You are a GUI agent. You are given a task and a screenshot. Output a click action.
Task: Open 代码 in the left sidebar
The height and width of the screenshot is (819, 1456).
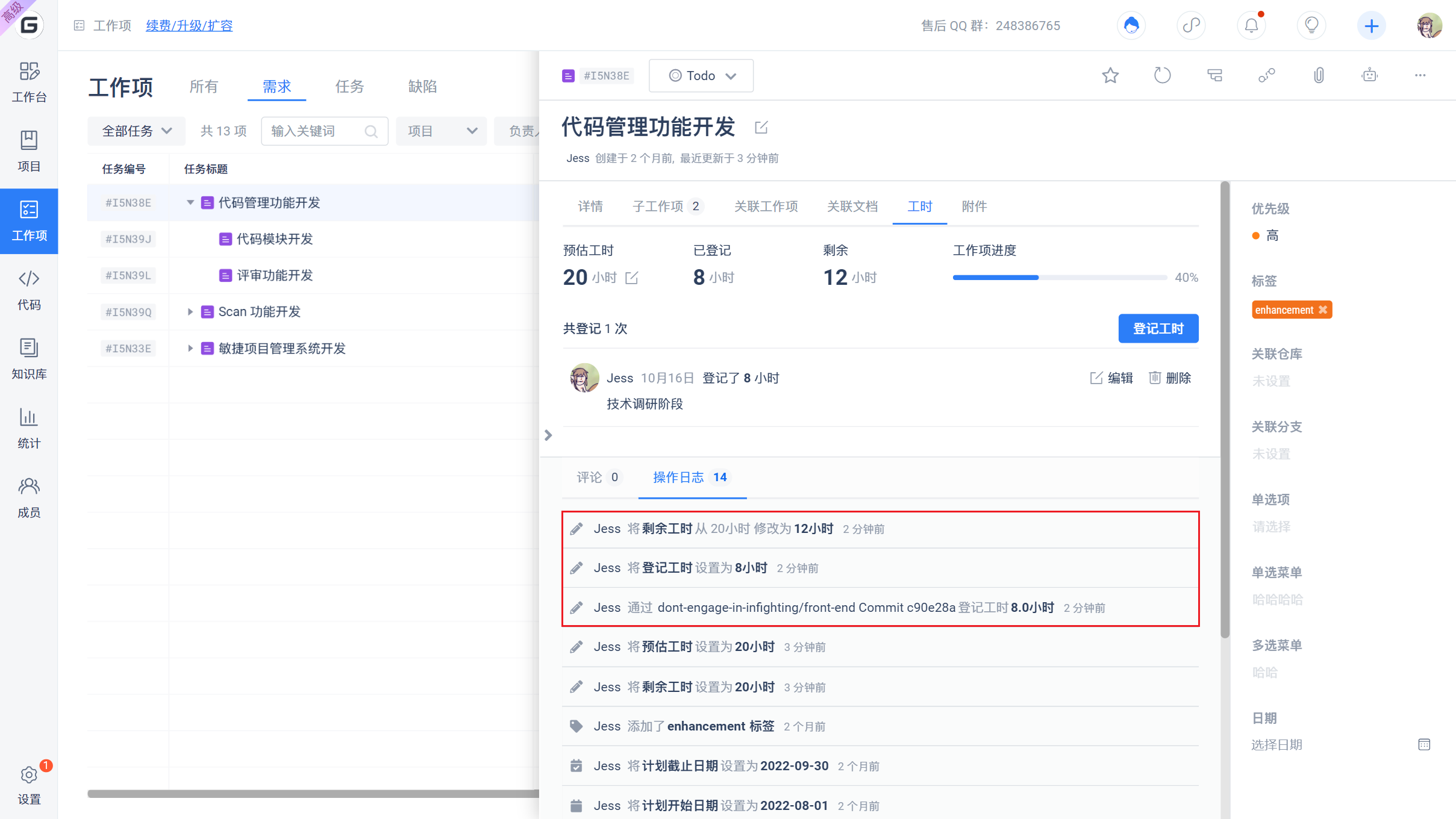click(x=29, y=290)
